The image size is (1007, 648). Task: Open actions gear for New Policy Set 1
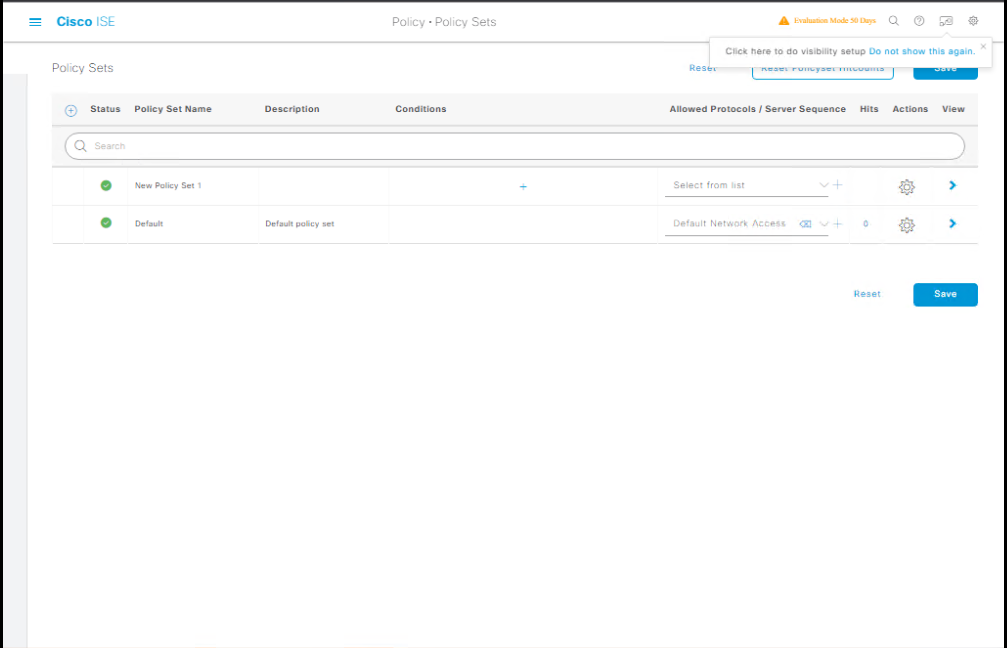click(x=906, y=187)
